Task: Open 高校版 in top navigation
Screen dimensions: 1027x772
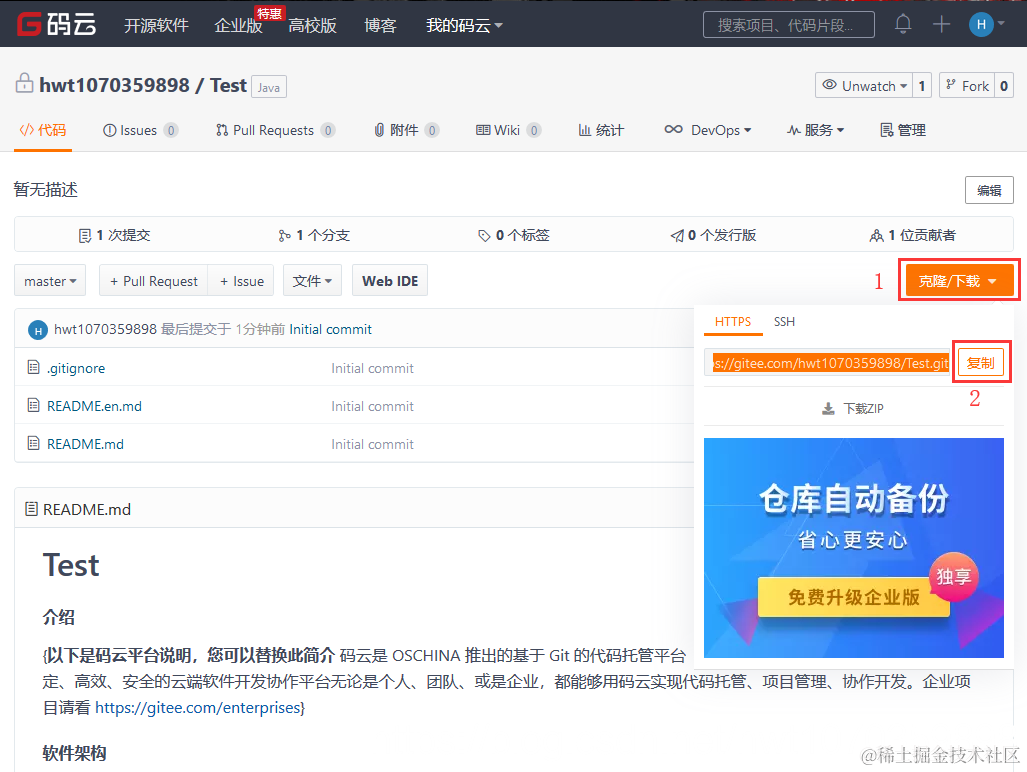Action: [312, 25]
